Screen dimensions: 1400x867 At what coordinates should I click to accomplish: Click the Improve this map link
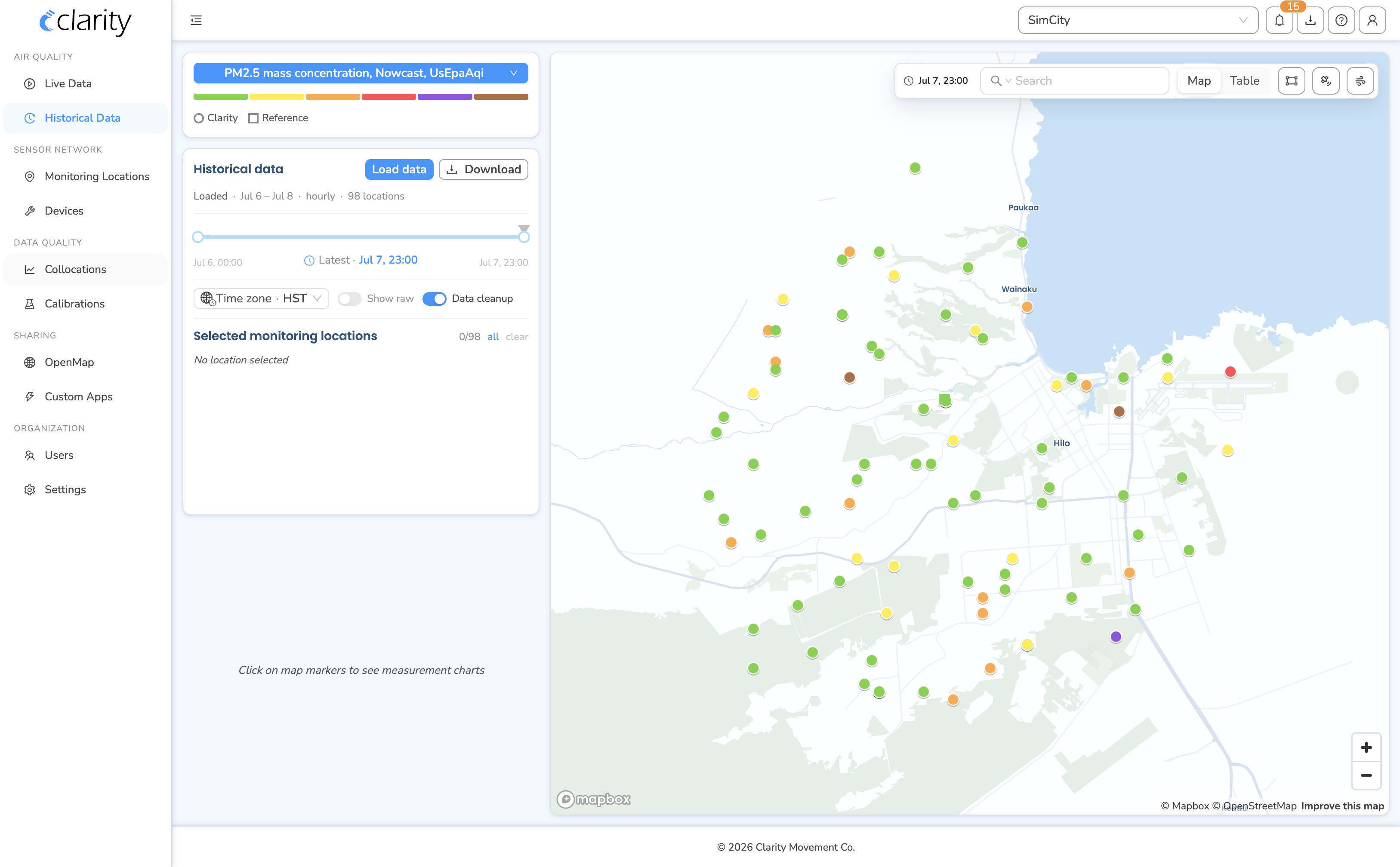1342,806
